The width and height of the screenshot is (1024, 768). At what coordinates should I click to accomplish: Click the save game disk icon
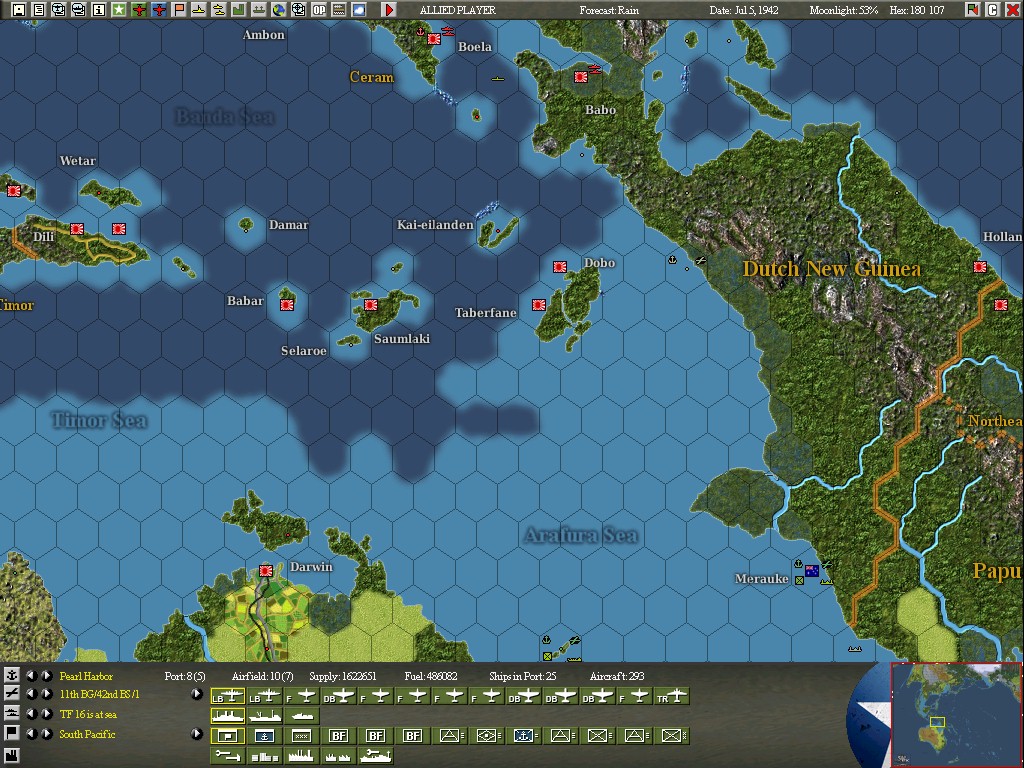pos(19,10)
